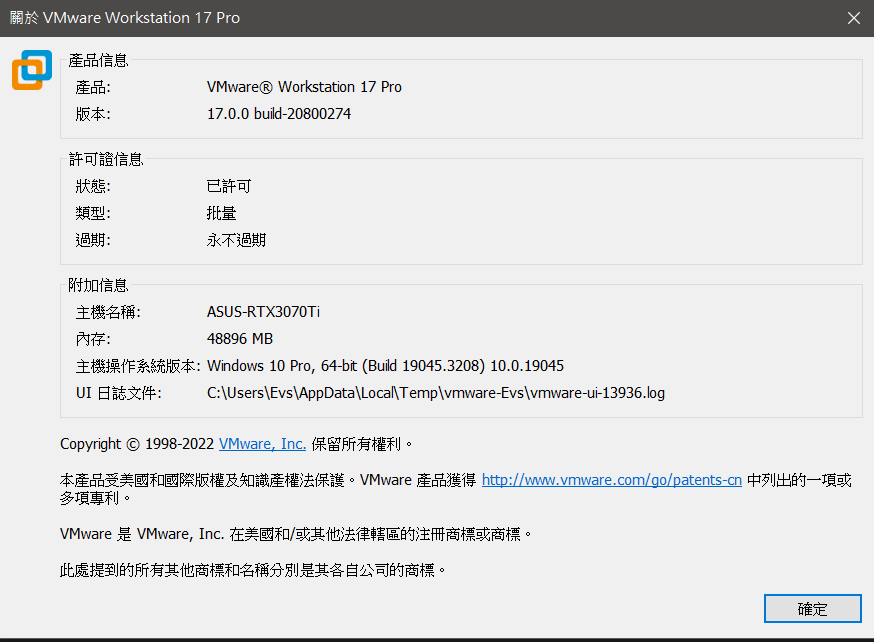Click the 附加信息 group heading

coord(98,285)
